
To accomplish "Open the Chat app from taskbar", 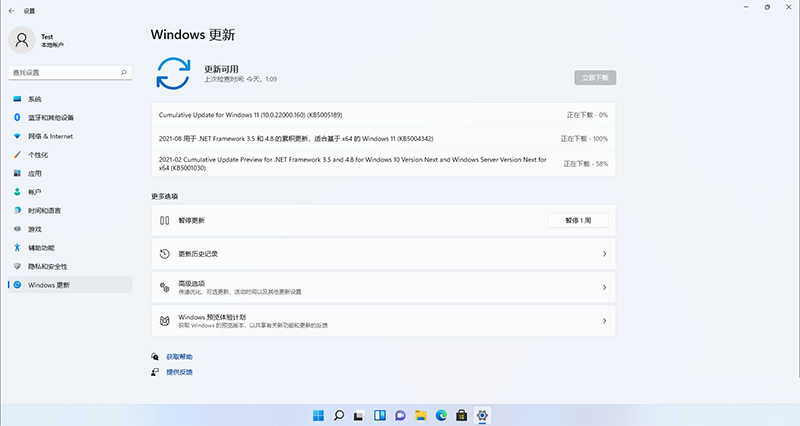I will 400,415.
